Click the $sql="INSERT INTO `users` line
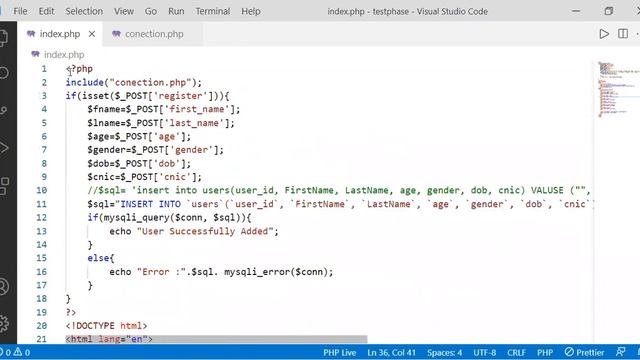This screenshot has height=360, width=640. (x=340, y=204)
